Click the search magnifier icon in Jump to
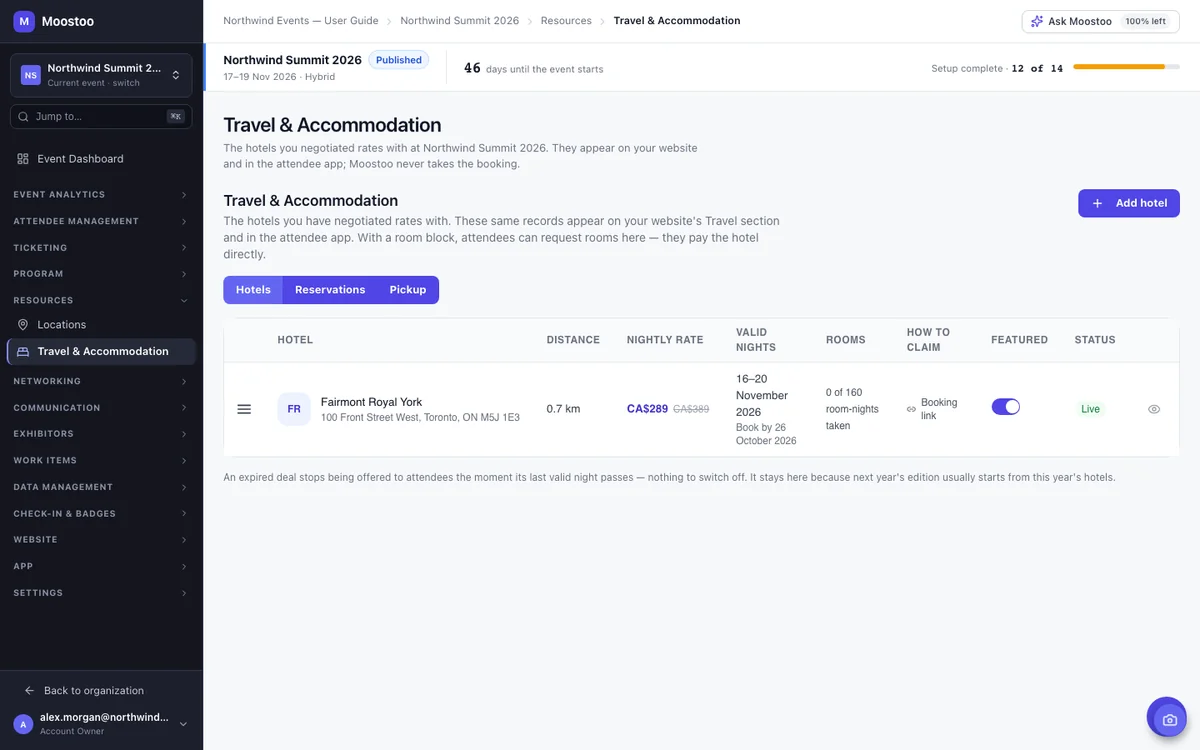The width and height of the screenshot is (1200, 750). (23, 117)
